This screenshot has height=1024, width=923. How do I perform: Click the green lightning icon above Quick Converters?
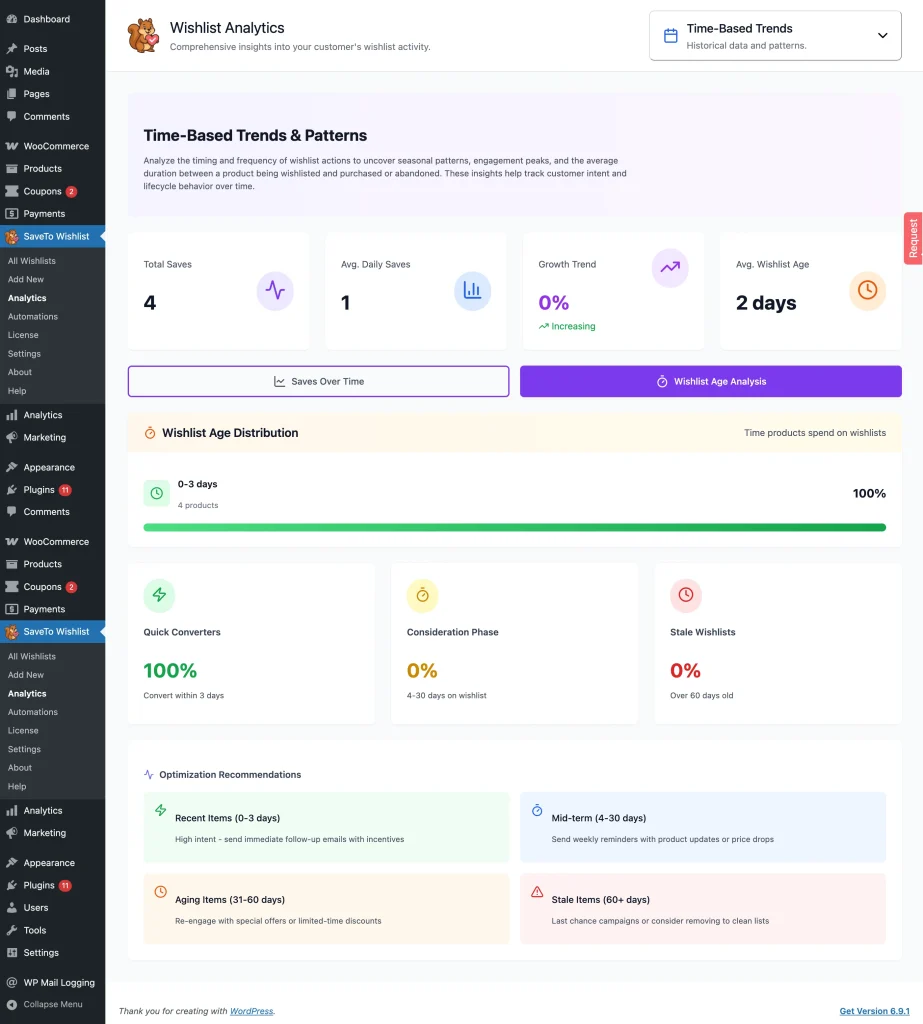[159, 595]
